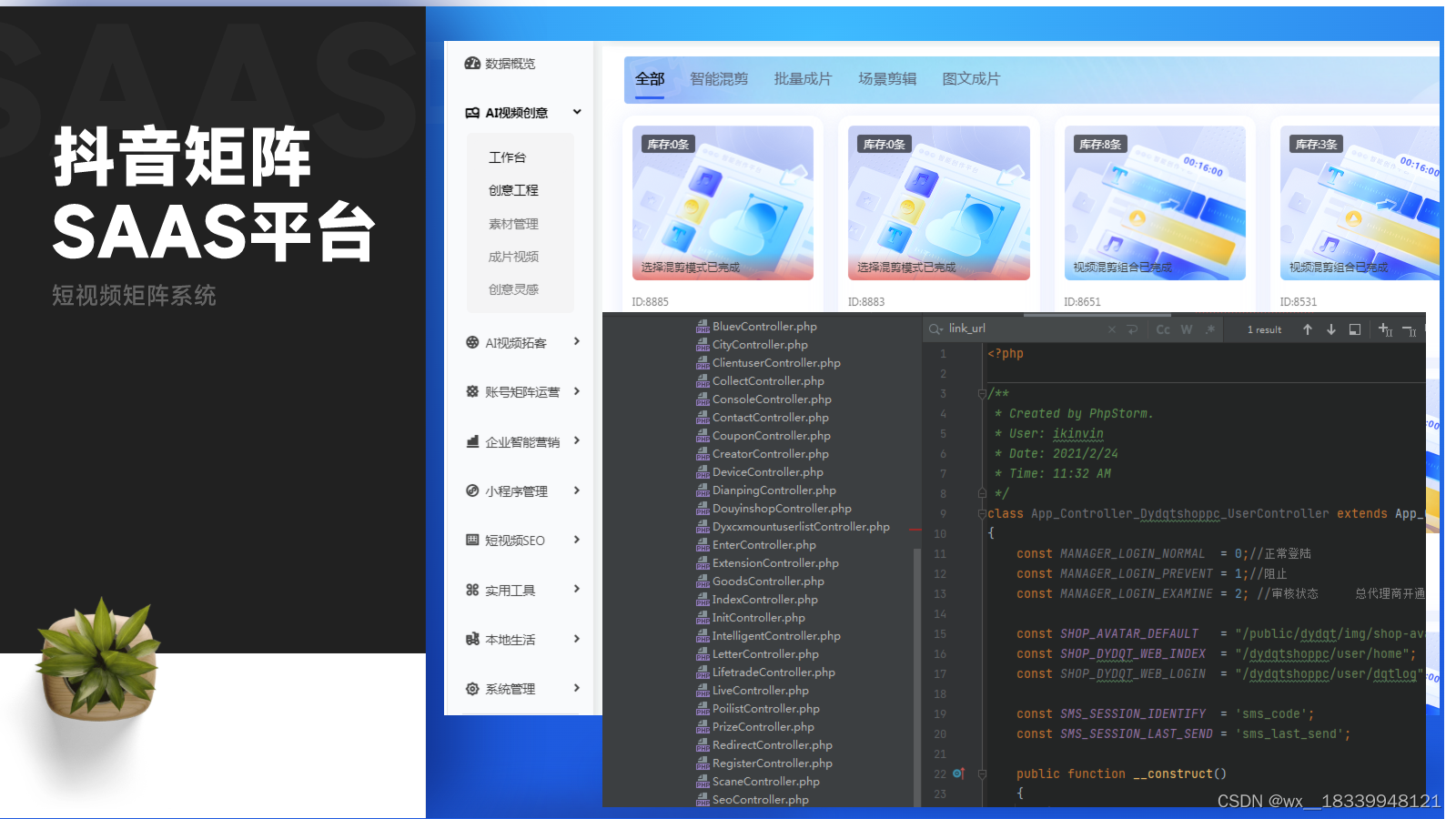Click the search magnifier icon in find bar
The height and width of the screenshot is (819, 1456).
[x=936, y=329]
